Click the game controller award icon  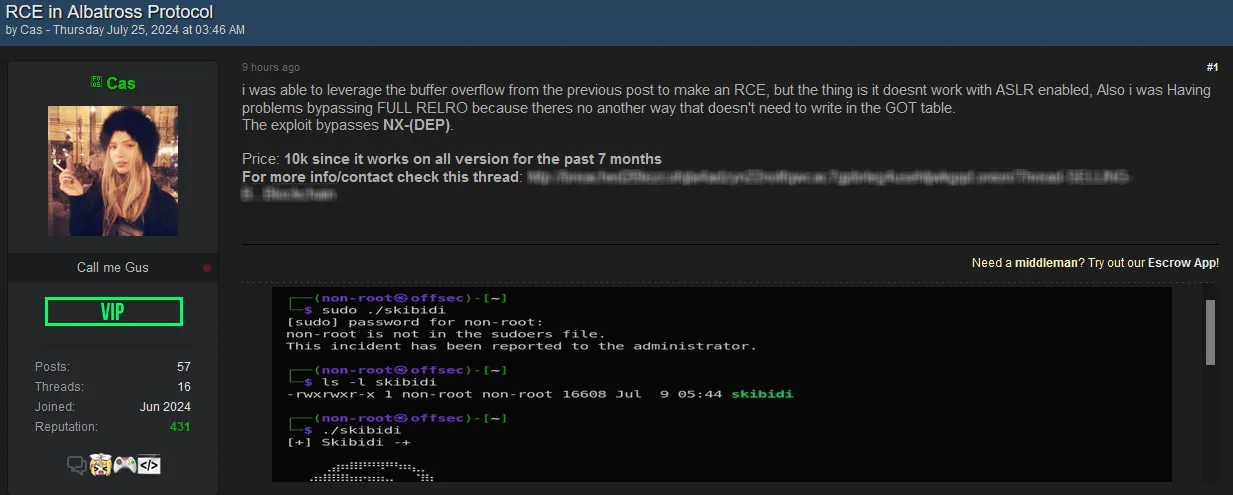[125, 465]
